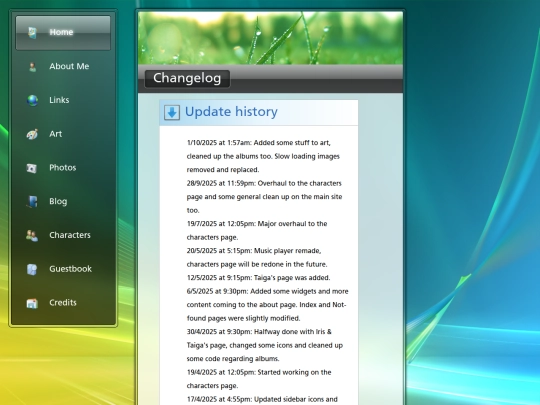Screen dimensions: 540x405
Task: Click the Characters people icon
Action: click(32, 236)
